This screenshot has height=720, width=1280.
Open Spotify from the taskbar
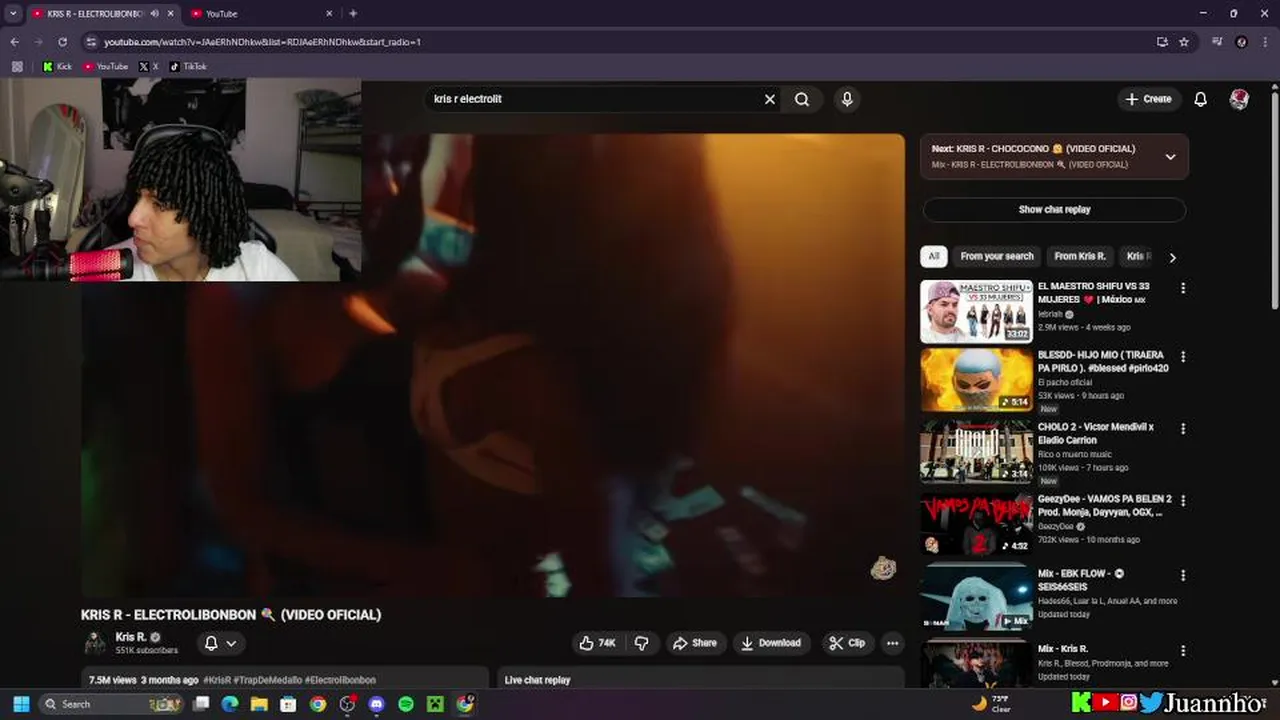click(405, 704)
